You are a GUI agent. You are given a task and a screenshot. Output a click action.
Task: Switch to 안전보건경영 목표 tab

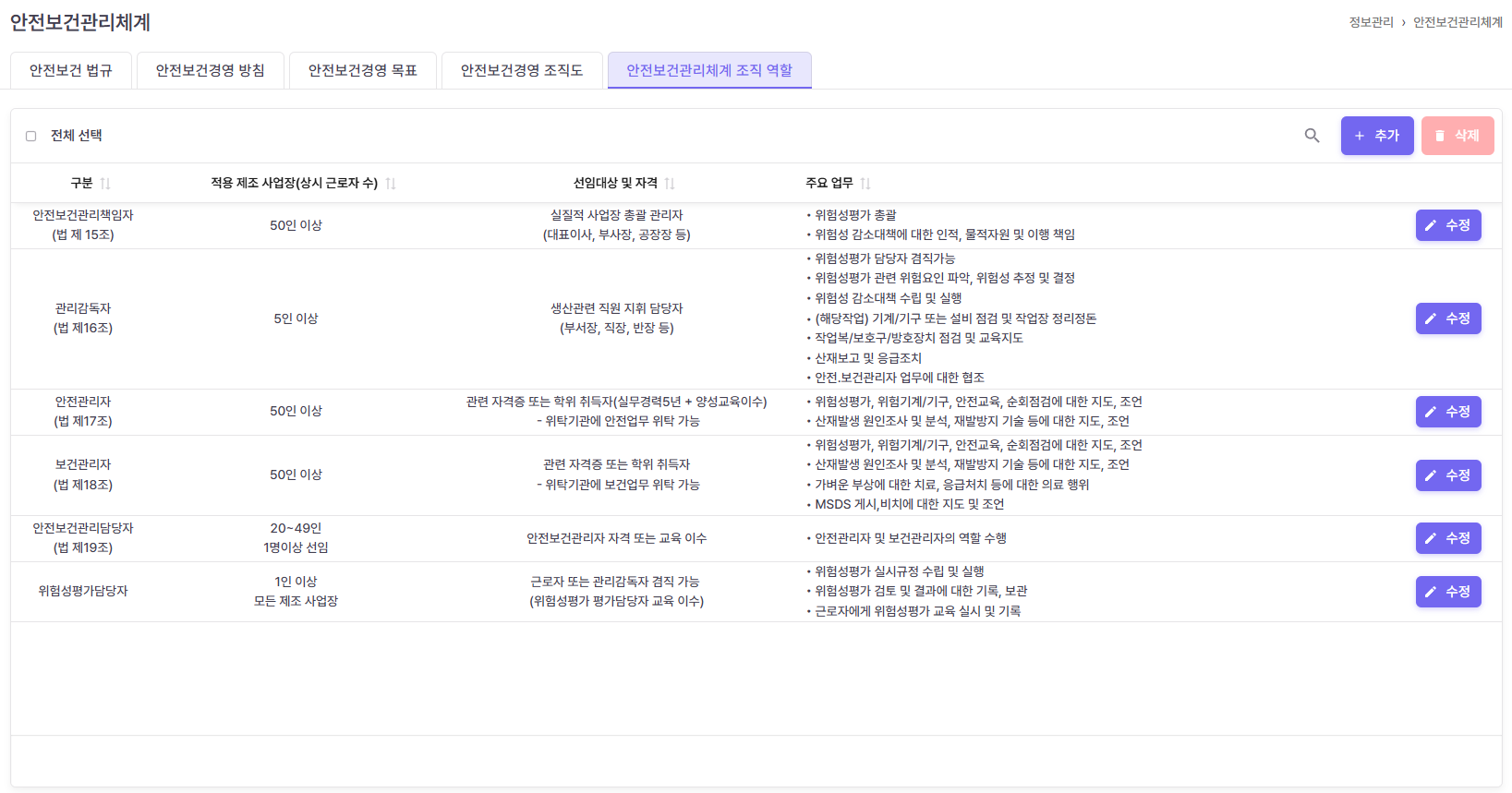point(363,70)
